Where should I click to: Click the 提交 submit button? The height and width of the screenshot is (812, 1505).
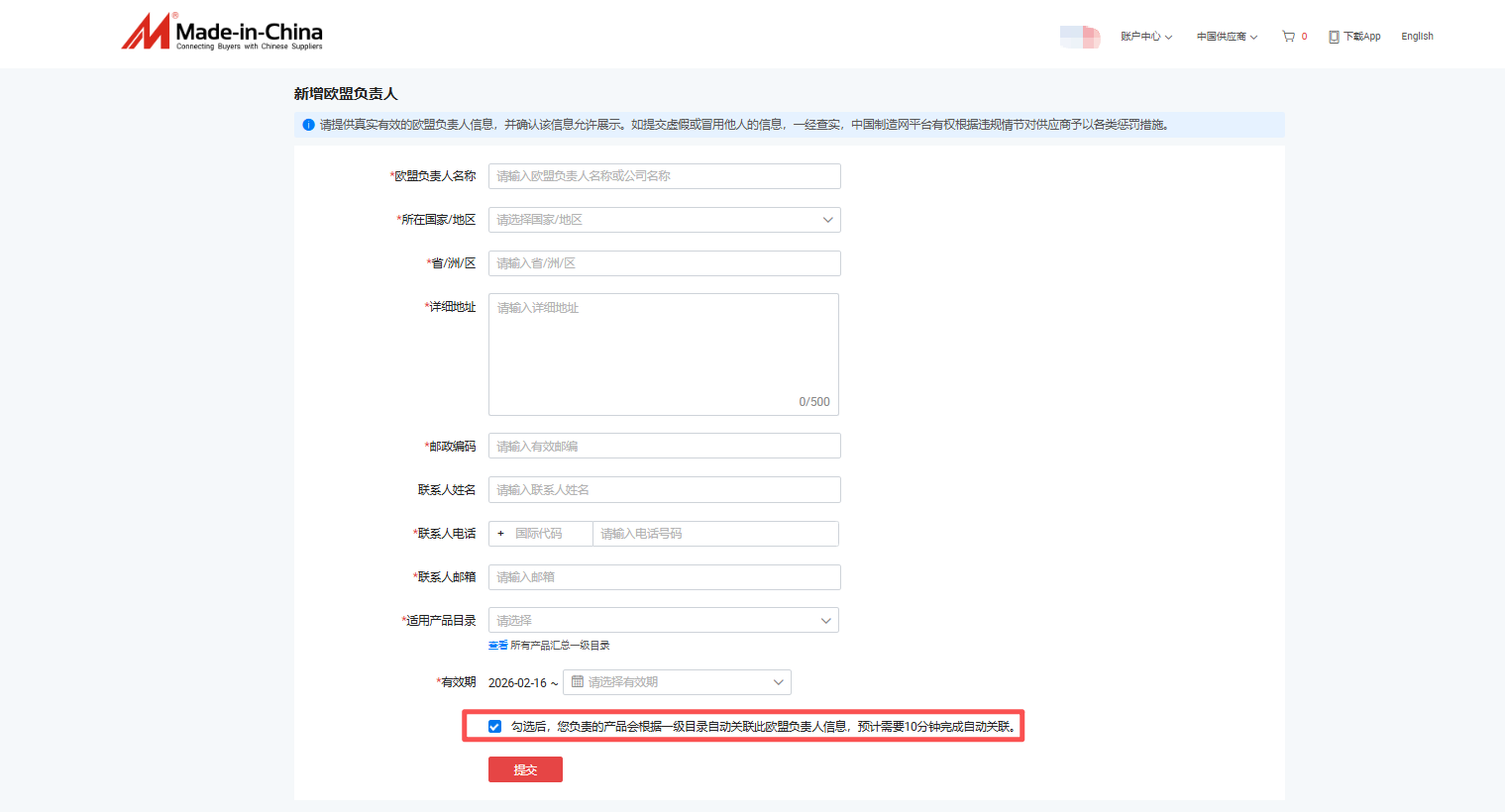coord(525,768)
